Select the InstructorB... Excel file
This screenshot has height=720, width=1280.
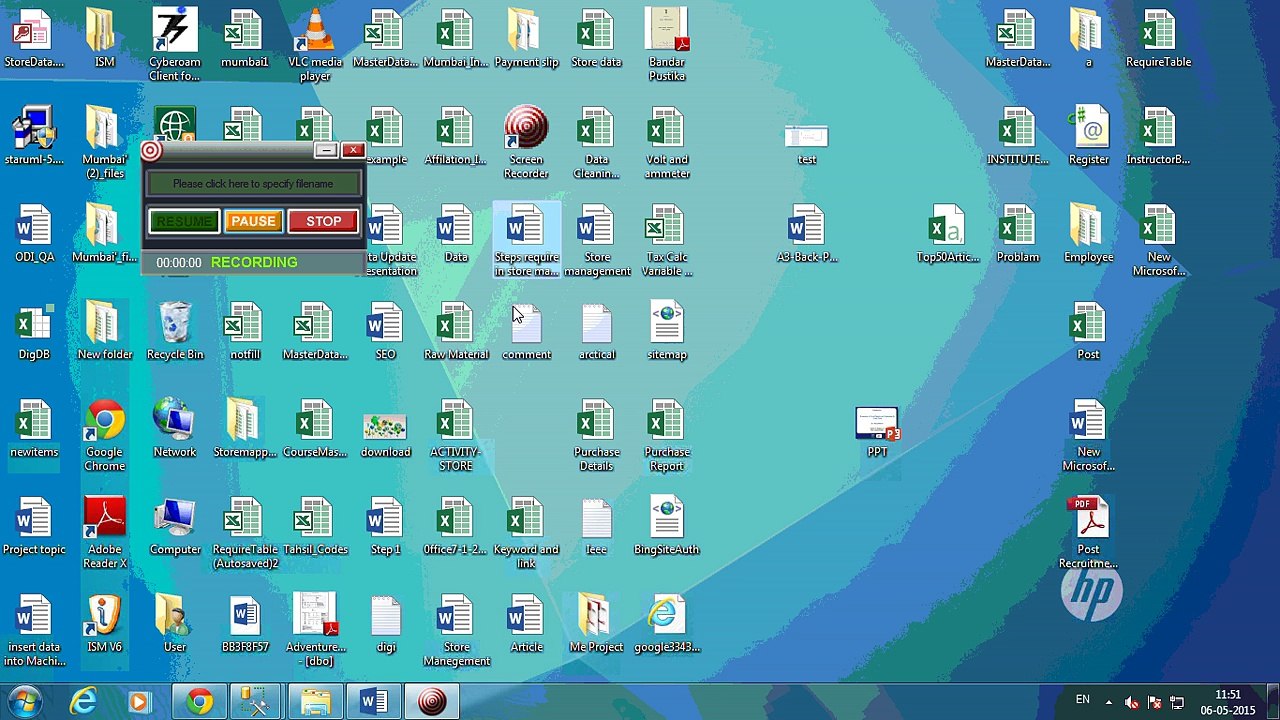[1158, 136]
